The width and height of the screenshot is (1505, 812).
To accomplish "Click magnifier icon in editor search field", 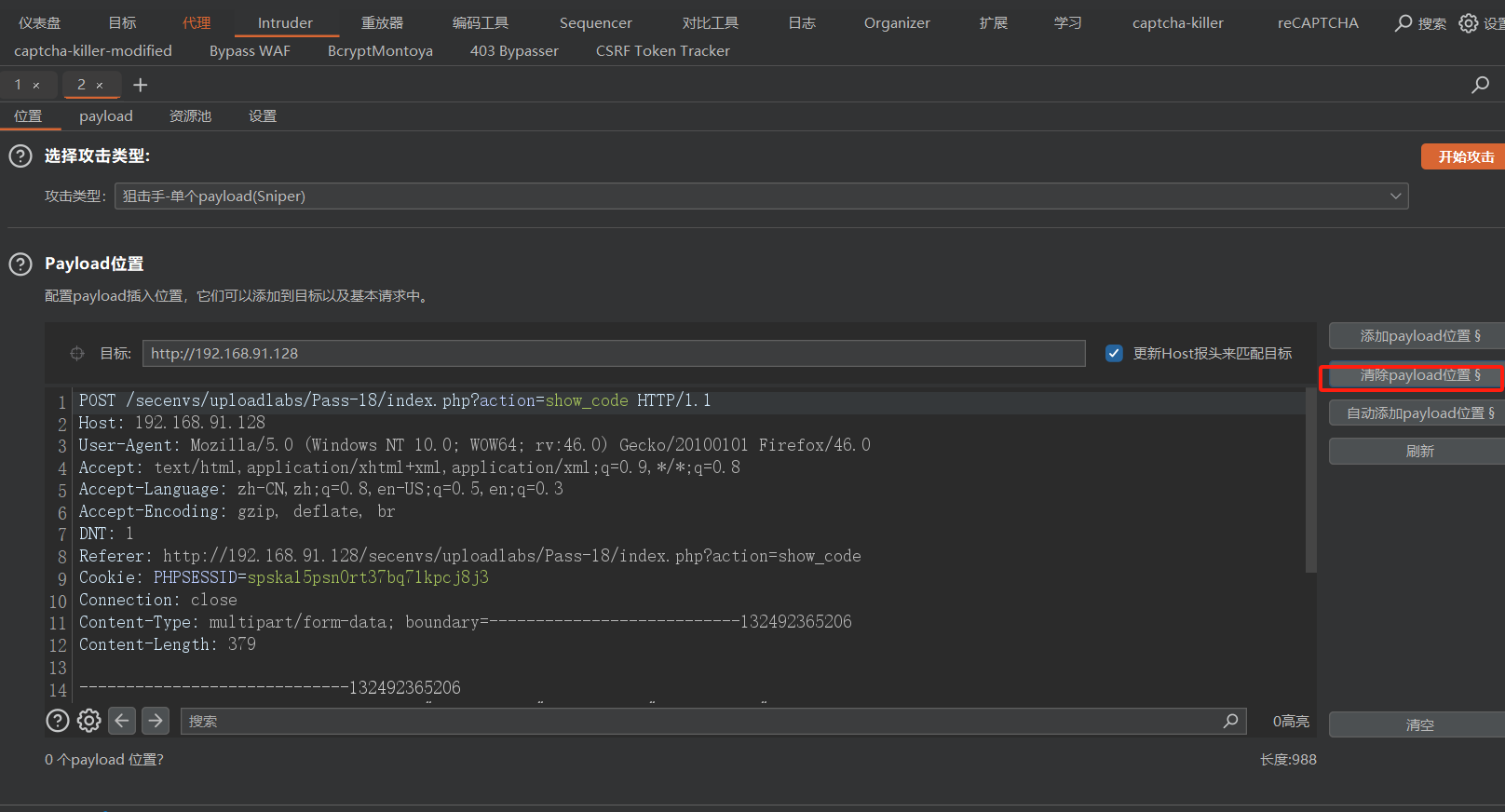I will click(1230, 721).
